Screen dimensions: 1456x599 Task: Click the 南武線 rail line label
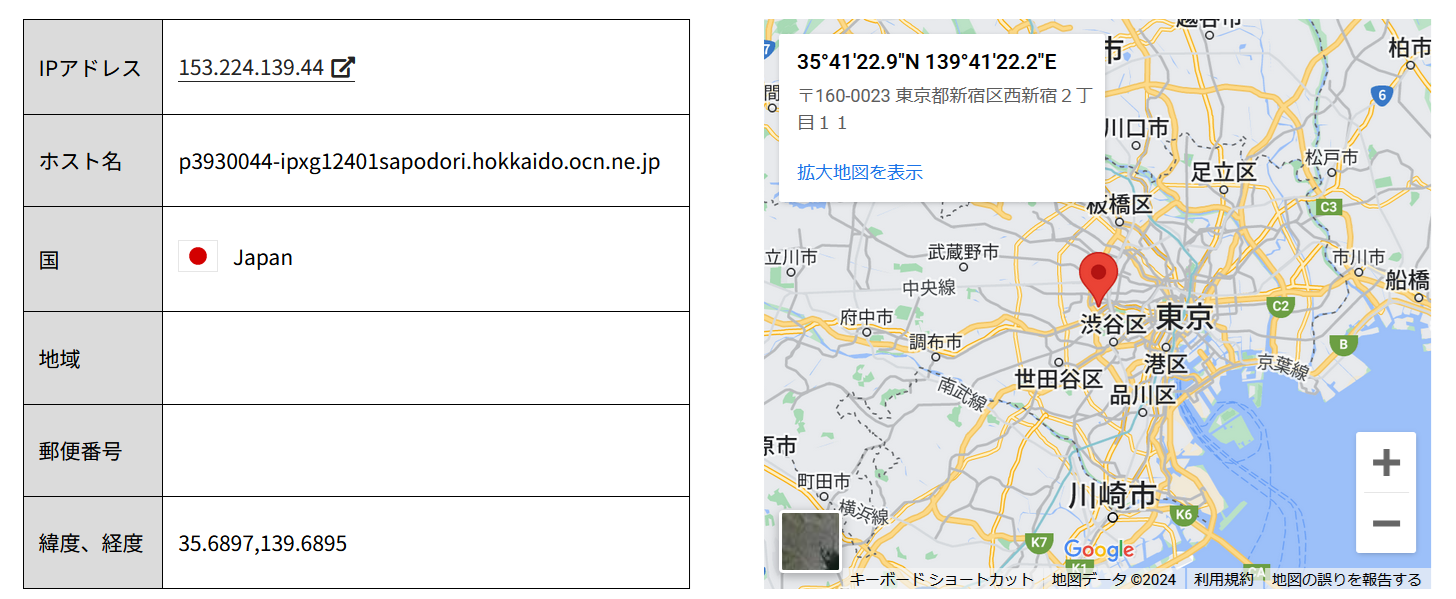[x=961, y=392]
